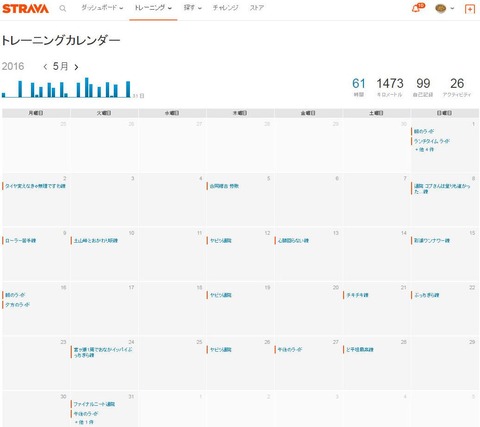The image size is (480, 427).
Task: Open the チャレンジ page
Action: [x=225, y=8]
